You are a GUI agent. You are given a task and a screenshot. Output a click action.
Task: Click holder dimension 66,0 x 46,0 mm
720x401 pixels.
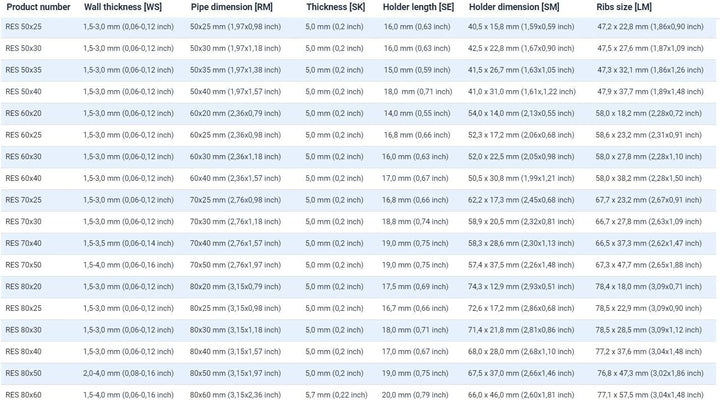point(521,395)
